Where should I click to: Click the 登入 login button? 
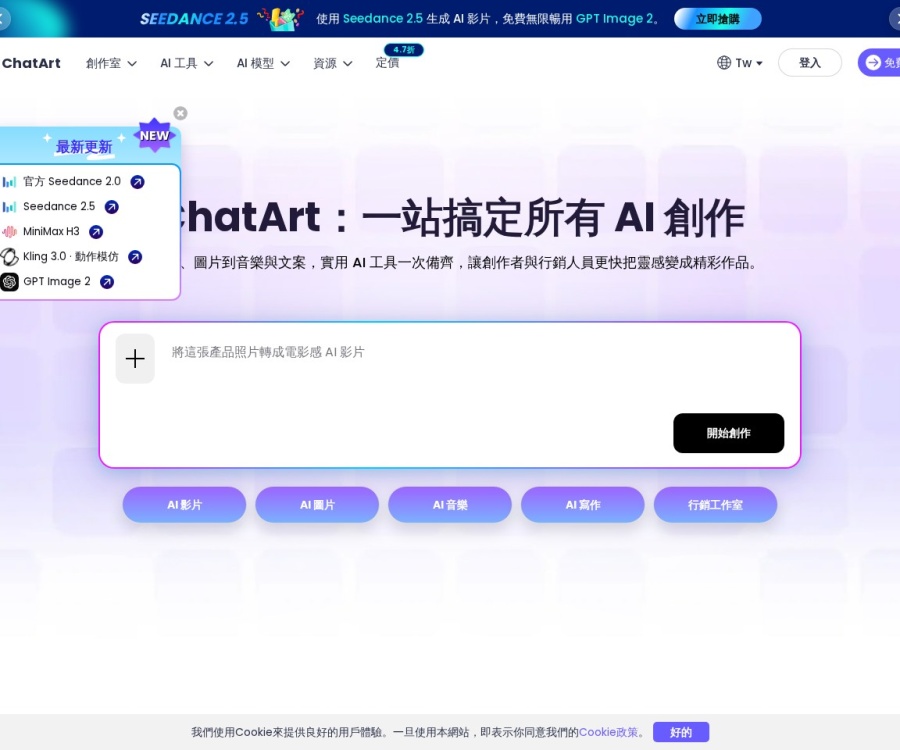809,63
